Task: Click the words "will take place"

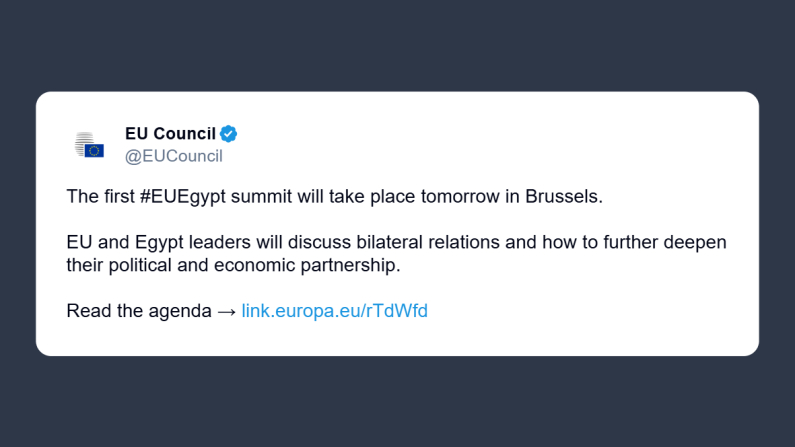Action: pos(341,196)
